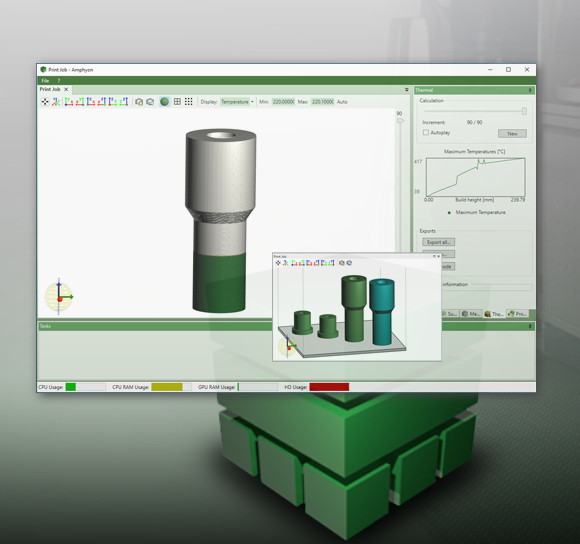Click the first axis-view icon in floating window toolbar
The image size is (580, 544).
click(294, 263)
